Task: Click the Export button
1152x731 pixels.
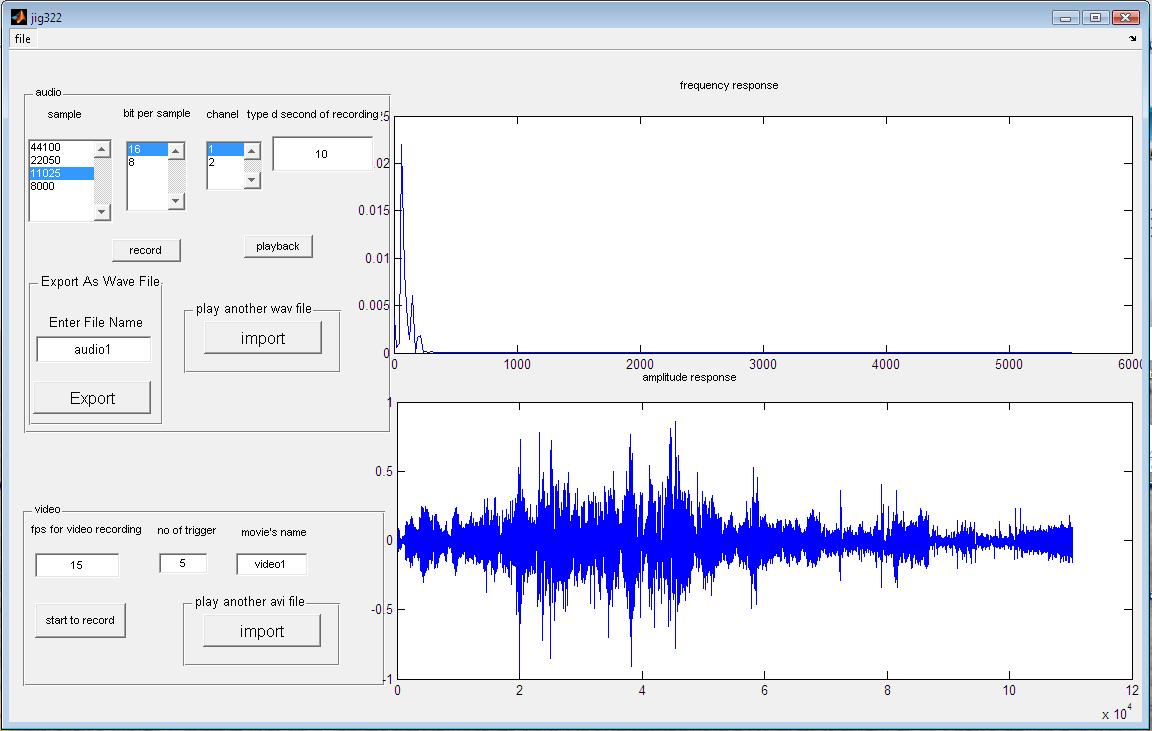Action: pyautogui.click(x=92, y=398)
